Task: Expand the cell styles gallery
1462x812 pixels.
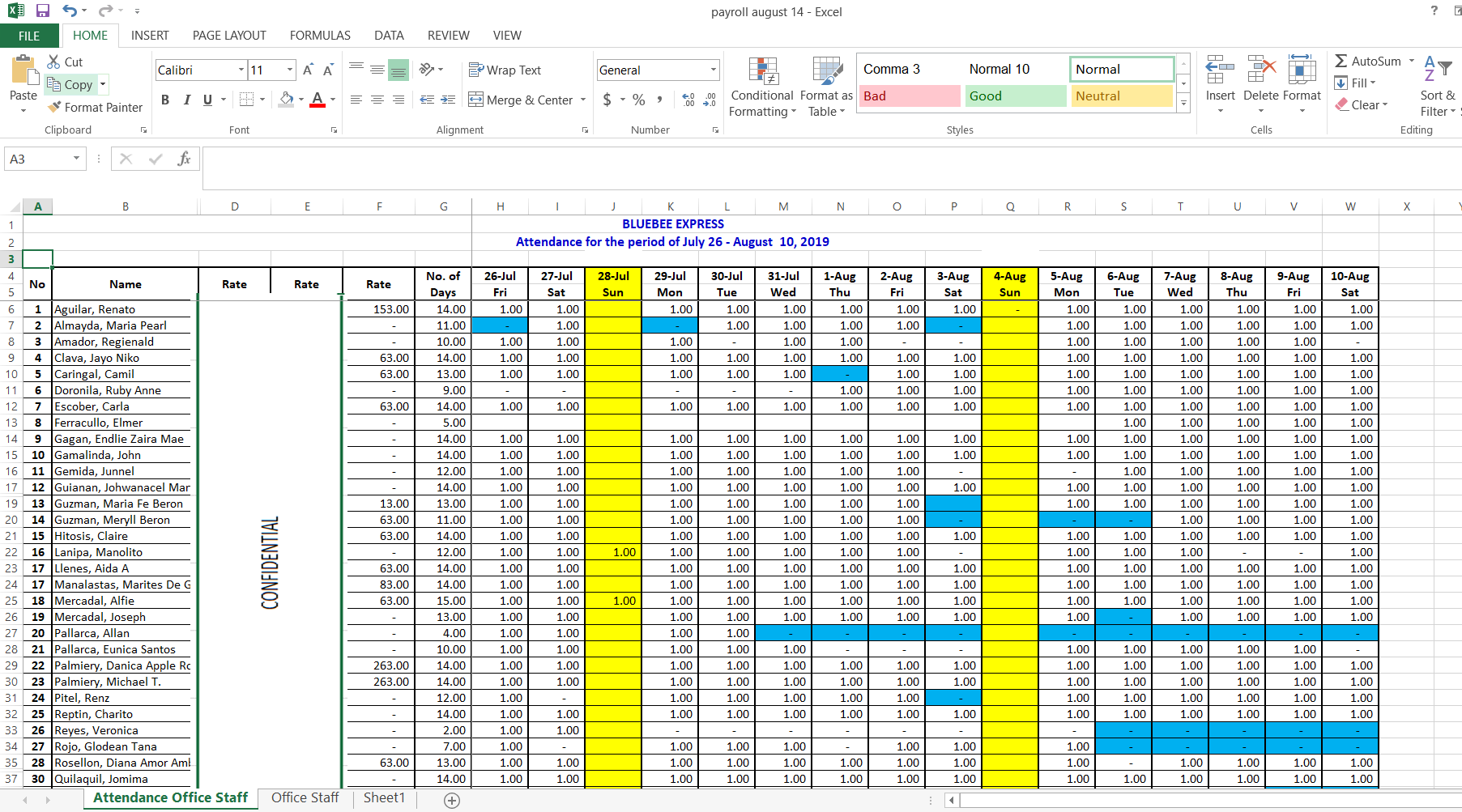Action: [1184, 104]
